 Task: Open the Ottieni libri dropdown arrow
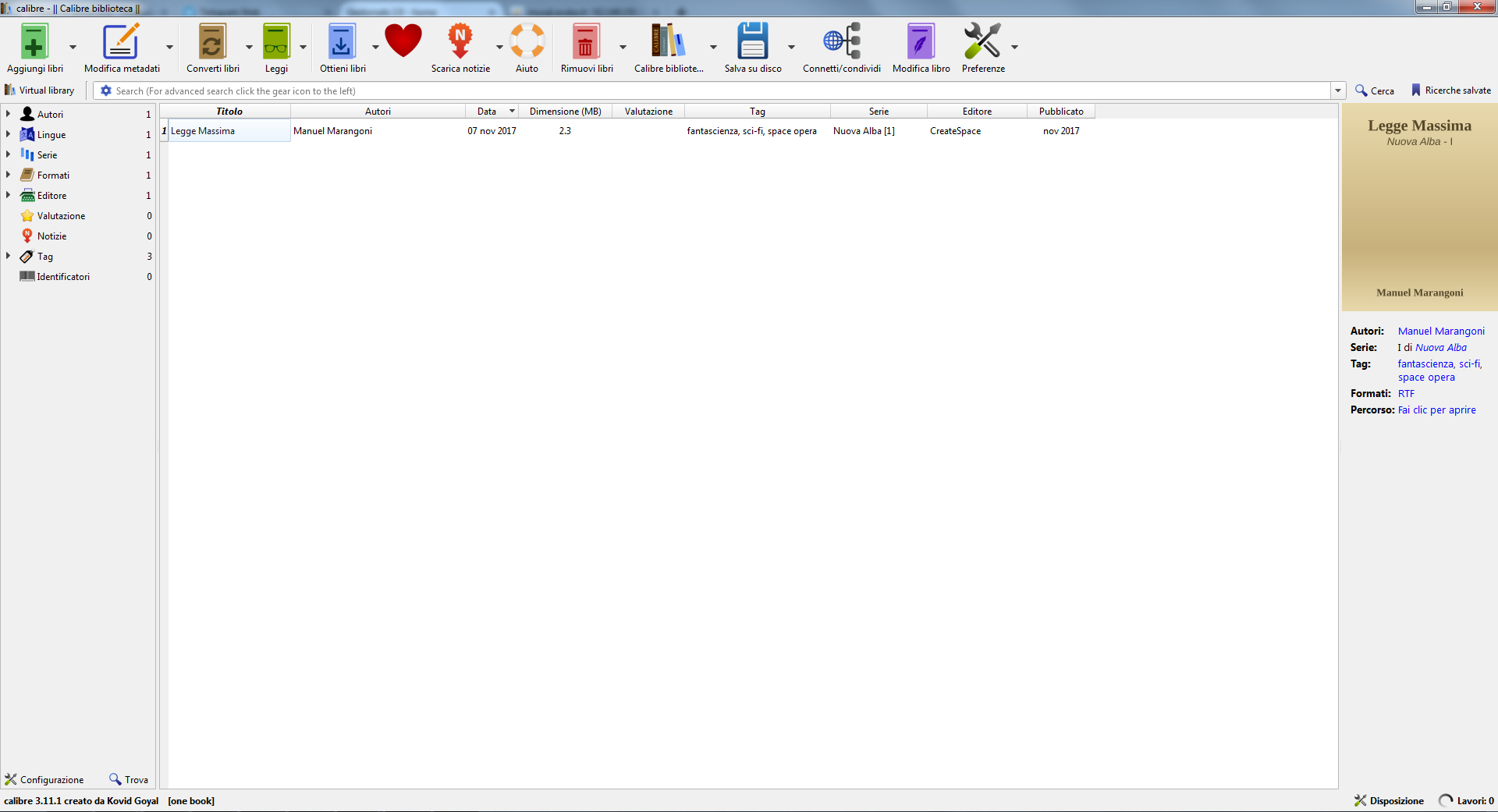tap(375, 47)
